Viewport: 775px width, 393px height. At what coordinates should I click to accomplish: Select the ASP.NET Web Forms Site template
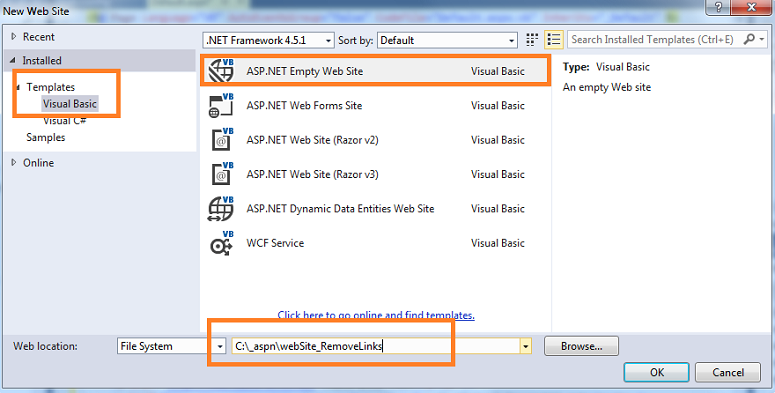tap(304, 105)
